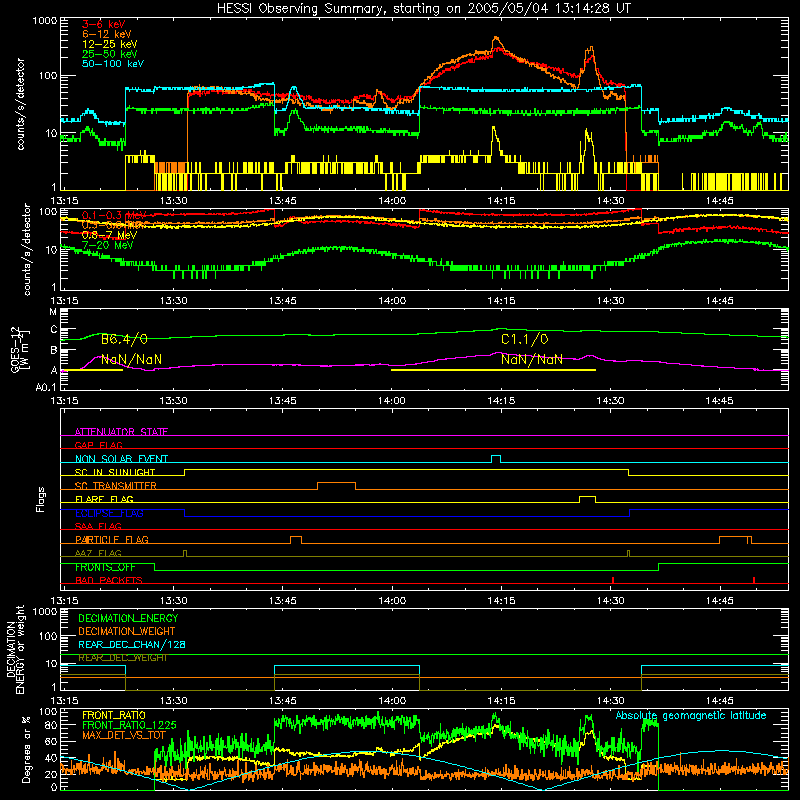The width and height of the screenshot is (800, 800).
Task: Click the FLARE_FLAG pulse near 14:27
Action: click(587, 499)
